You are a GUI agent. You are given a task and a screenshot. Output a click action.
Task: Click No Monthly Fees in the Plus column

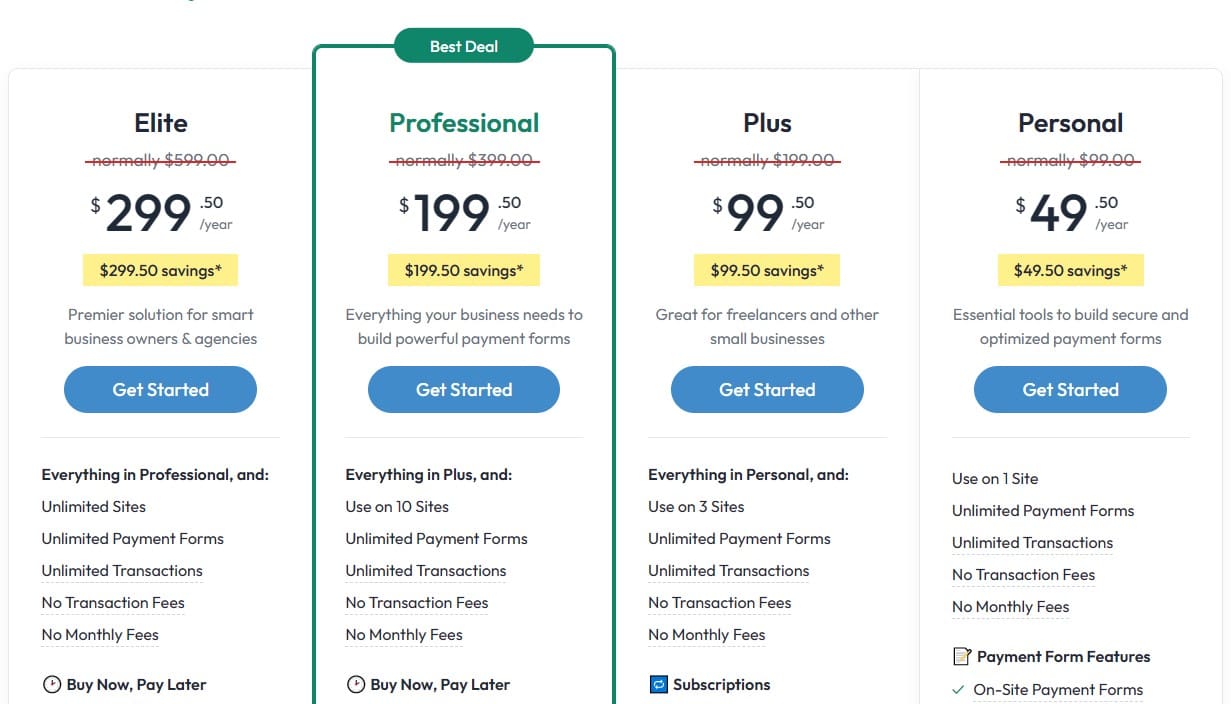707,634
